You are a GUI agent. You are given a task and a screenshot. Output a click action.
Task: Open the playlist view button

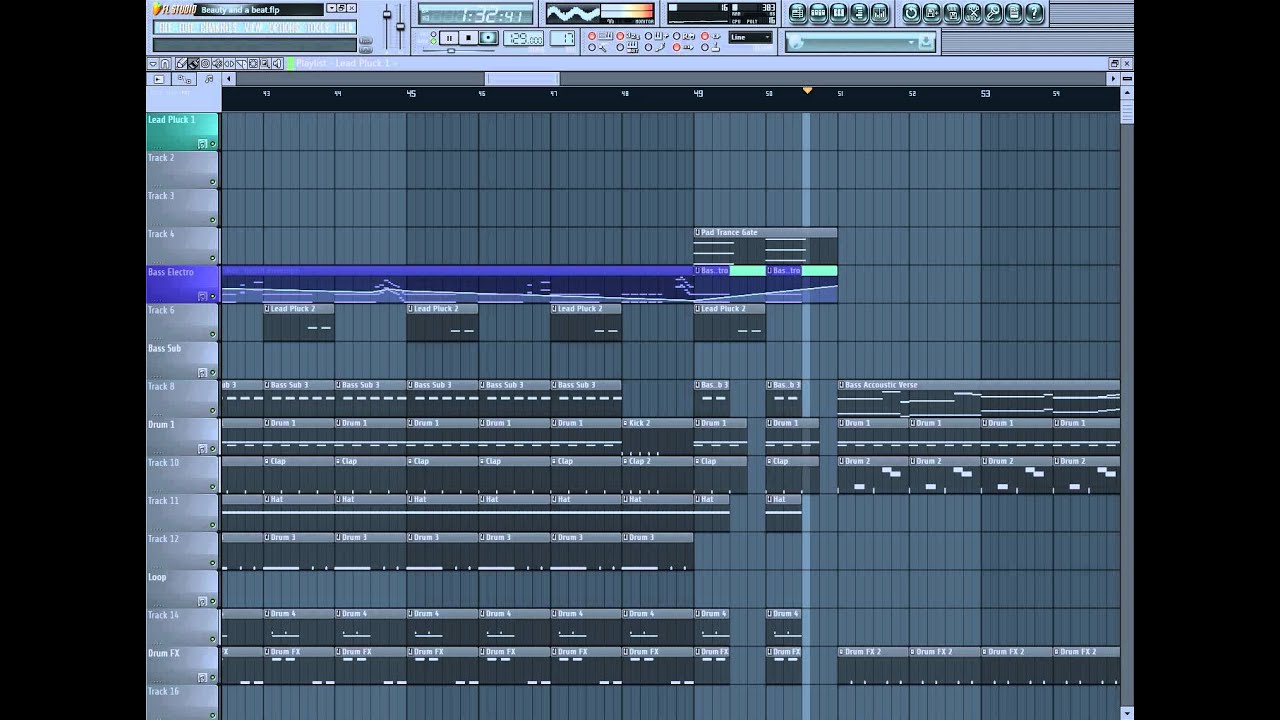click(796, 13)
